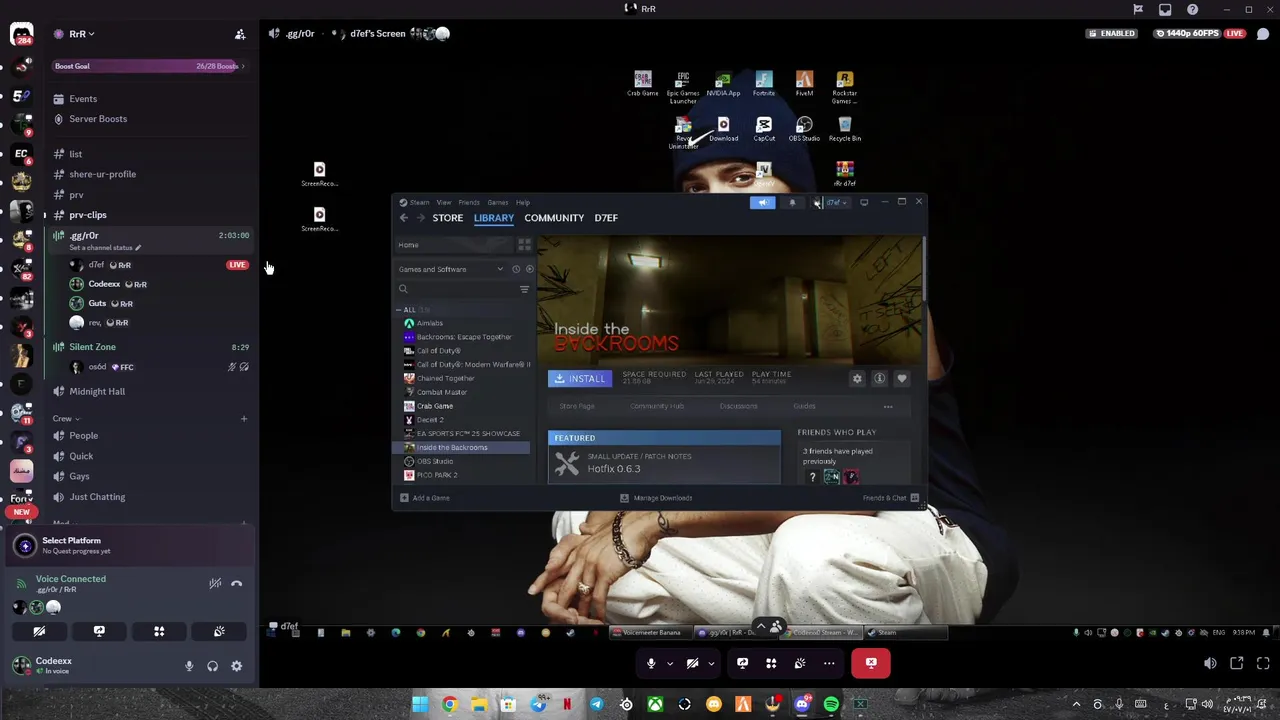Open camera options arrow in stream bar

[711, 663]
